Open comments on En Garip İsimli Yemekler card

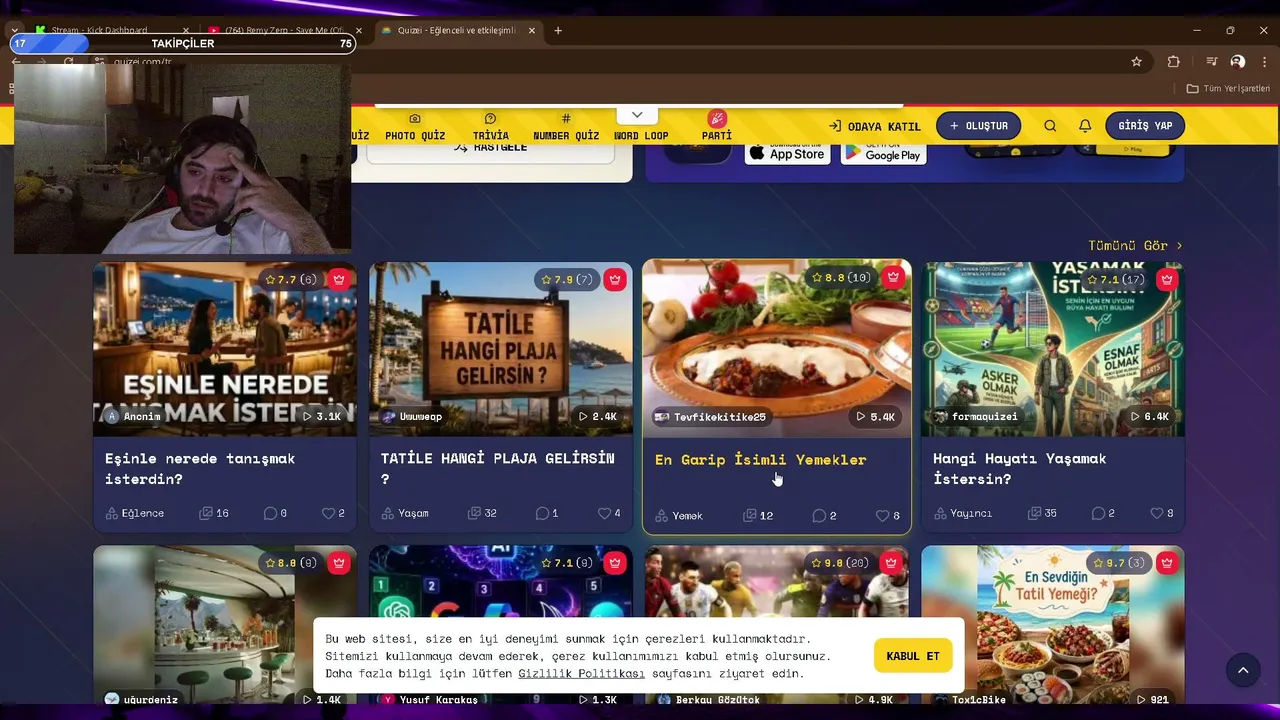click(819, 516)
